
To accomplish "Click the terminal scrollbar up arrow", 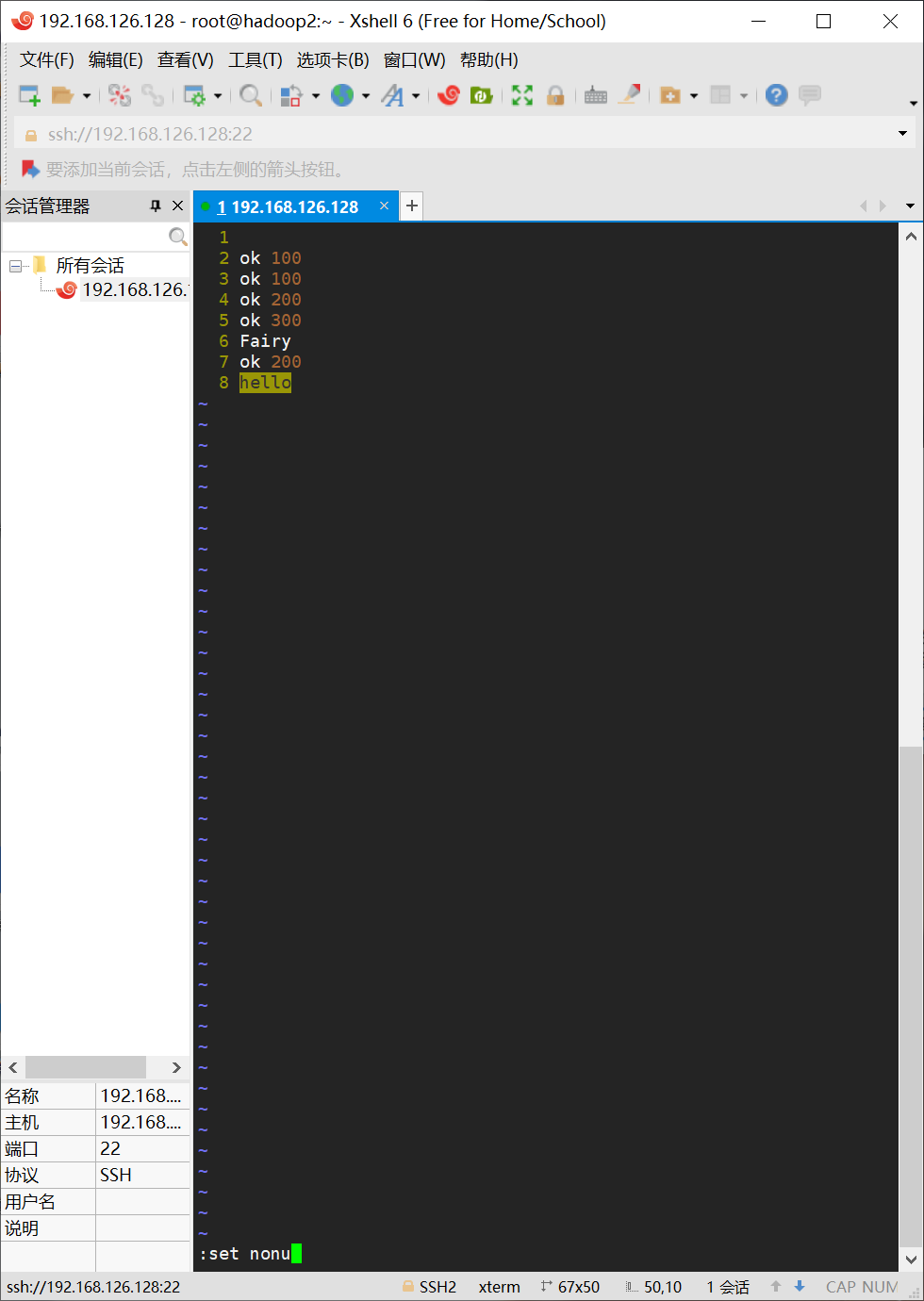I will point(911,237).
